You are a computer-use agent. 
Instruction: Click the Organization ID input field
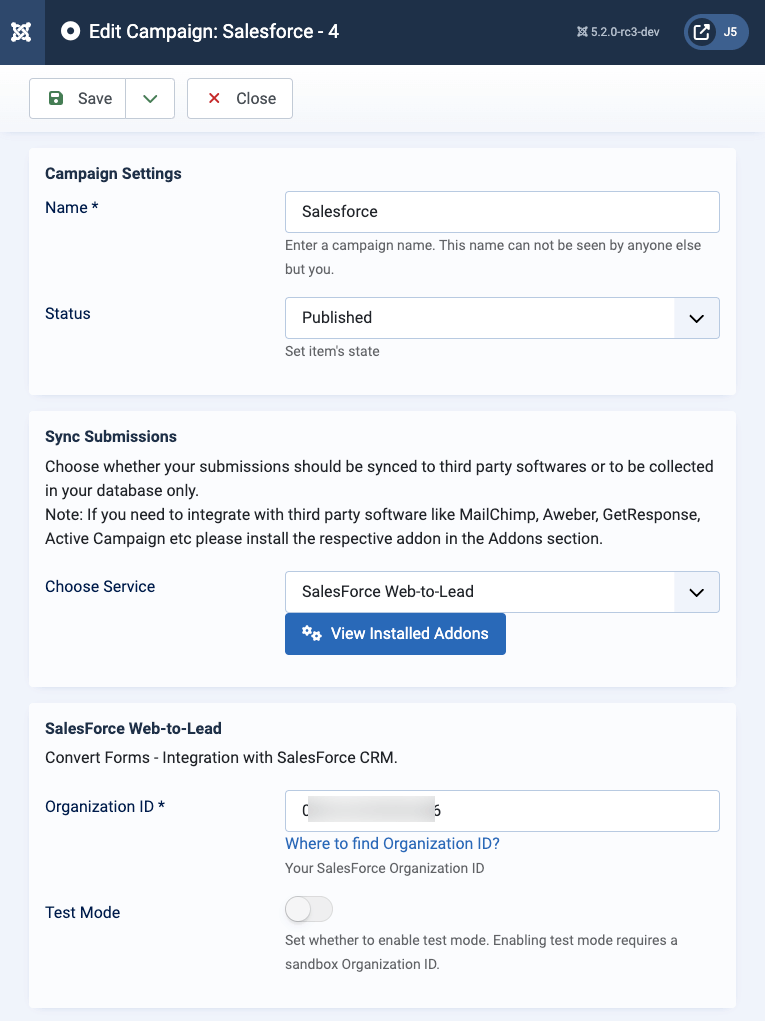pos(502,811)
